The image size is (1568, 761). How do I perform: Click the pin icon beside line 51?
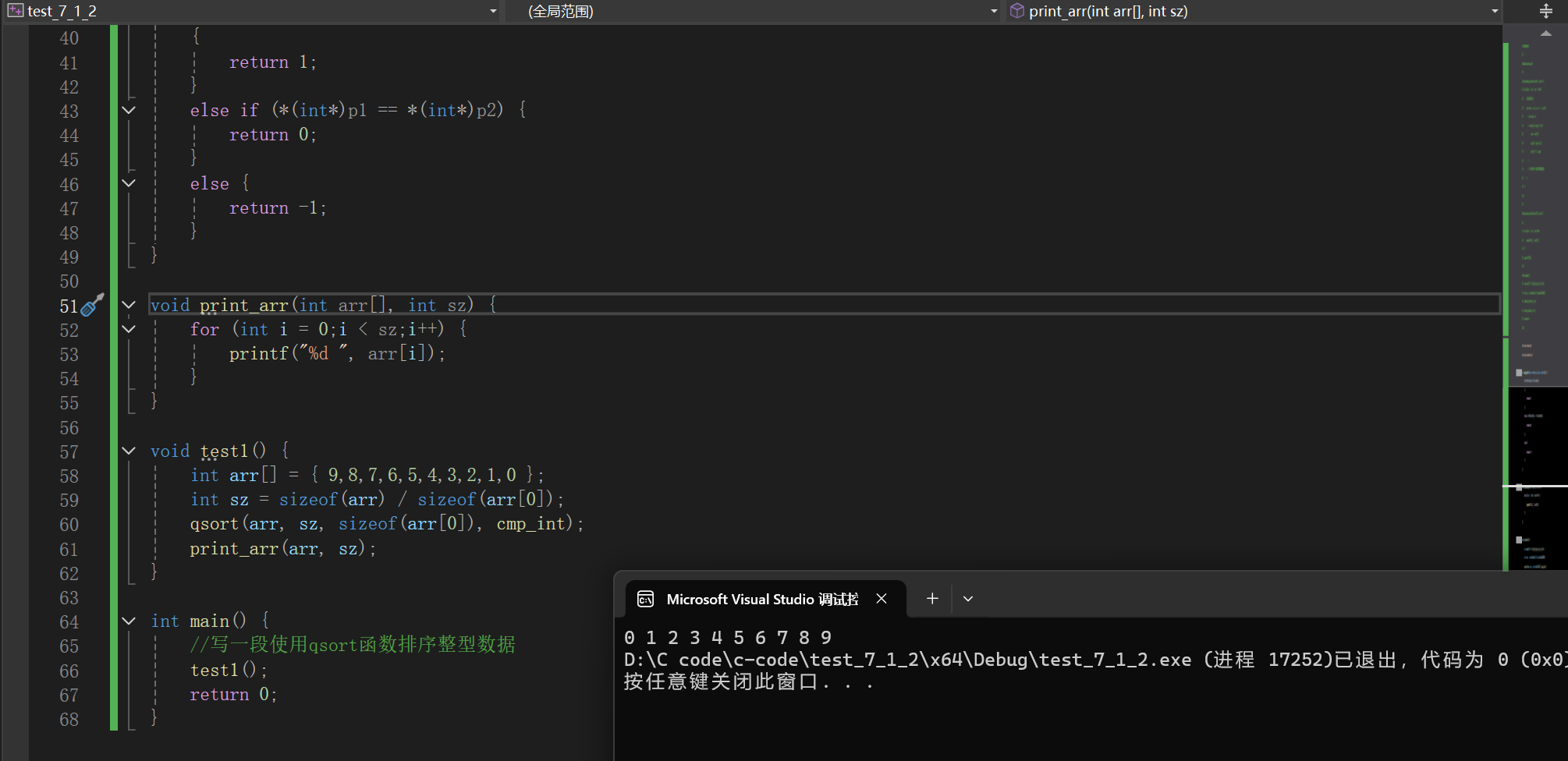pos(92,306)
